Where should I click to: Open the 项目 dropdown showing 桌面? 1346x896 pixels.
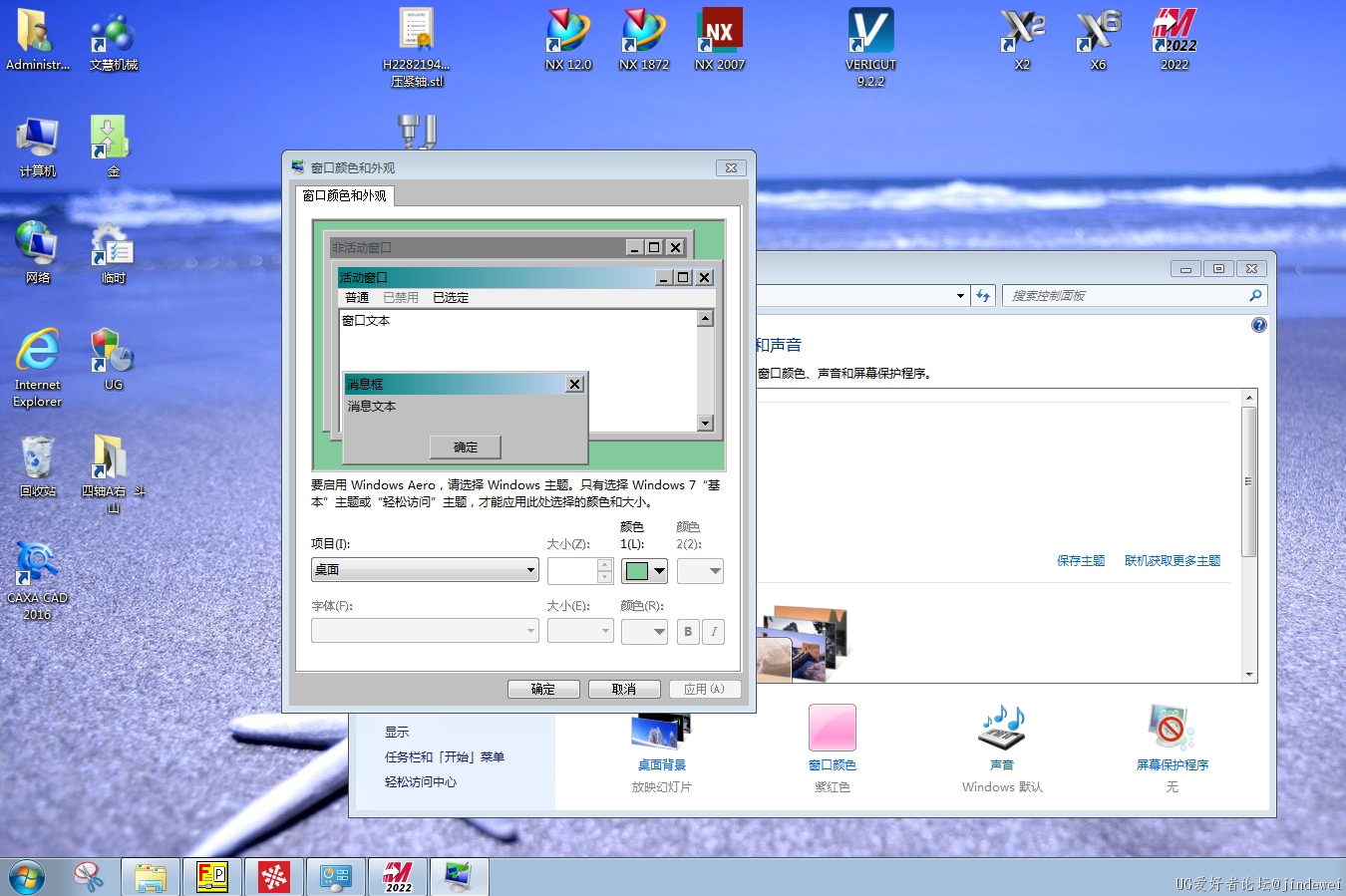pos(425,570)
